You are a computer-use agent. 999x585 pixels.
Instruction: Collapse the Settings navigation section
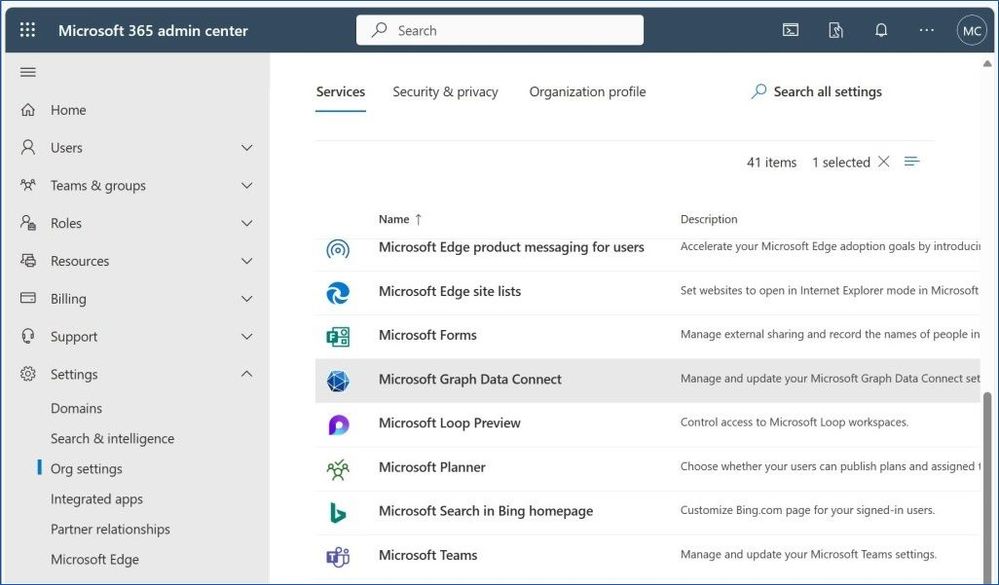(x=247, y=375)
